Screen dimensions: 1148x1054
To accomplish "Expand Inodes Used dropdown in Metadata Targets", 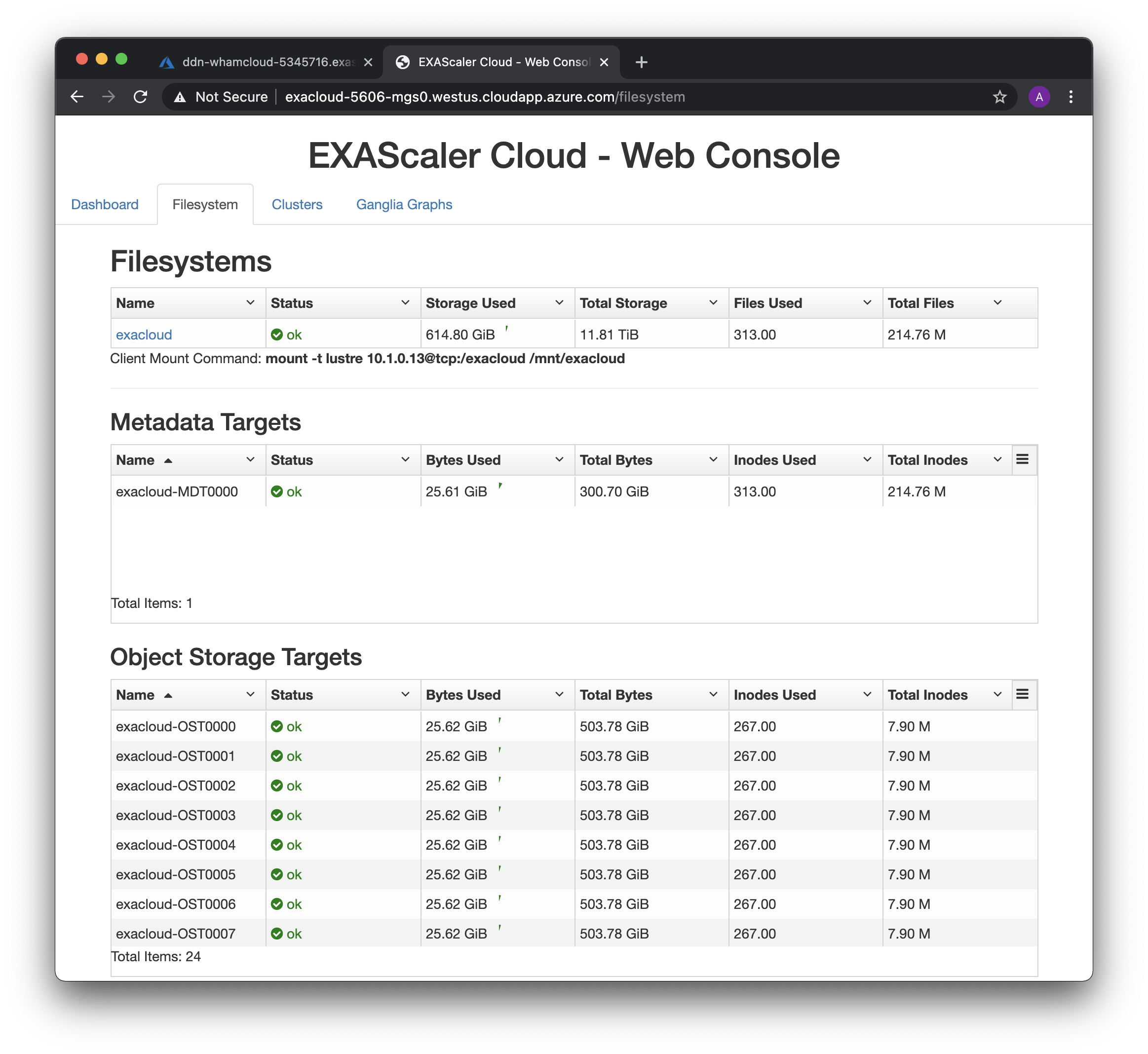I will (x=867, y=460).
